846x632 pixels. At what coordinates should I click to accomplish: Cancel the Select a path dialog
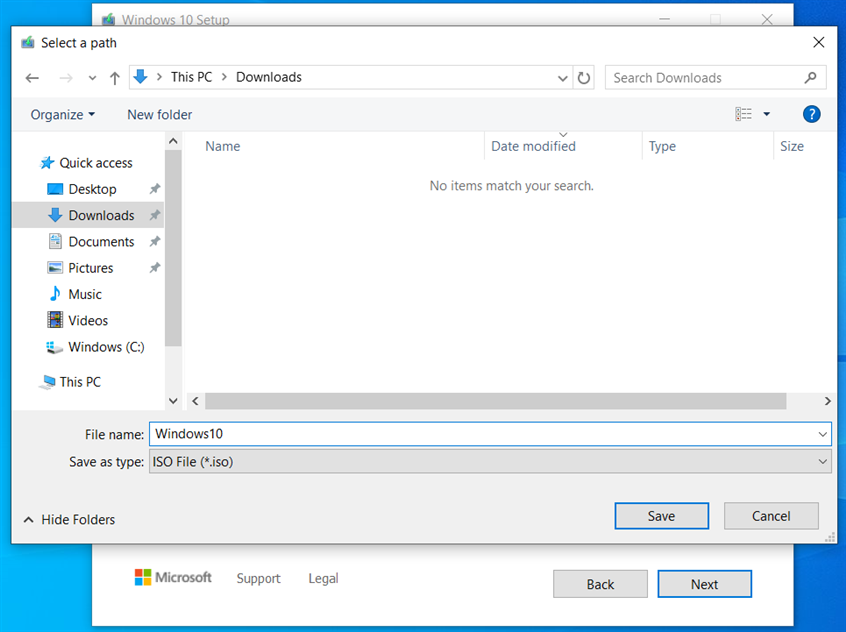pyautogui.click(x=771, y=516)
